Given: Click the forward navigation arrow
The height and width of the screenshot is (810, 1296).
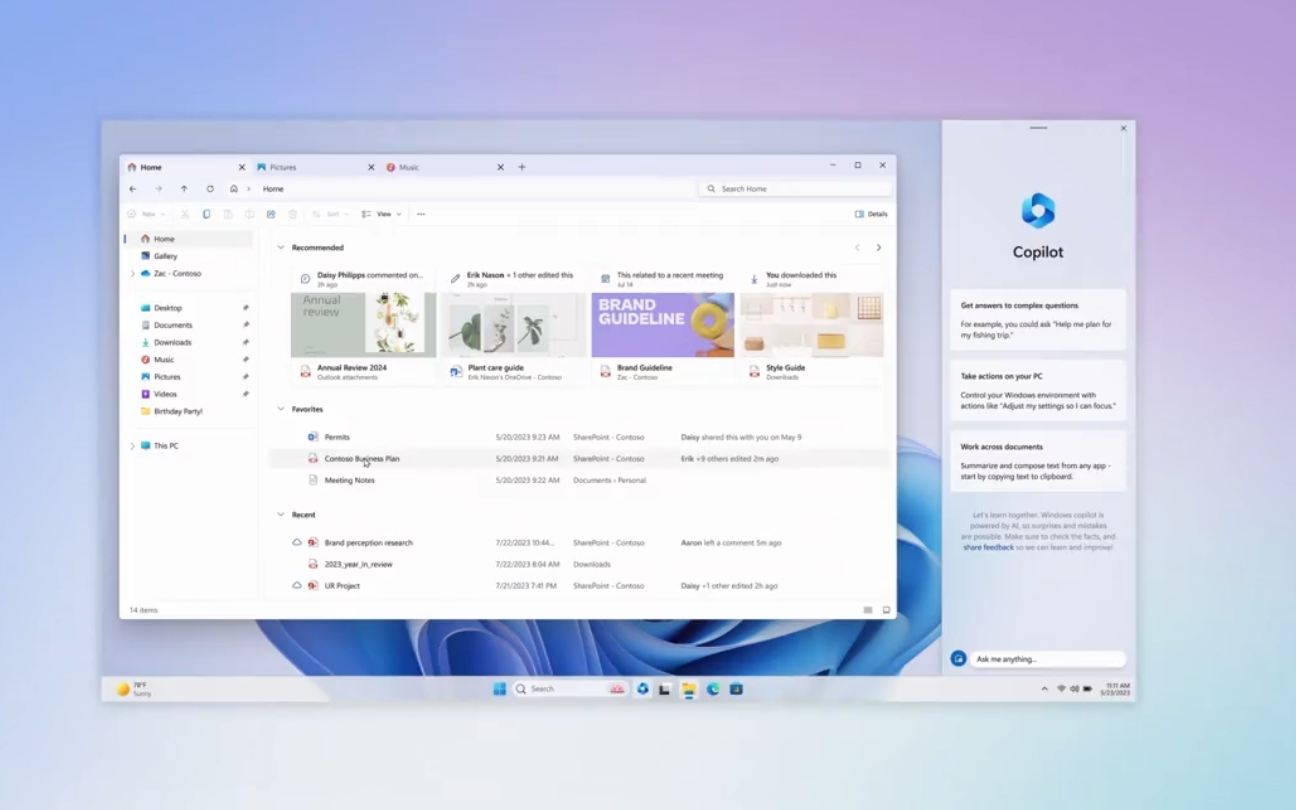Looking at the screenshot, I should (x=158, y=189).
